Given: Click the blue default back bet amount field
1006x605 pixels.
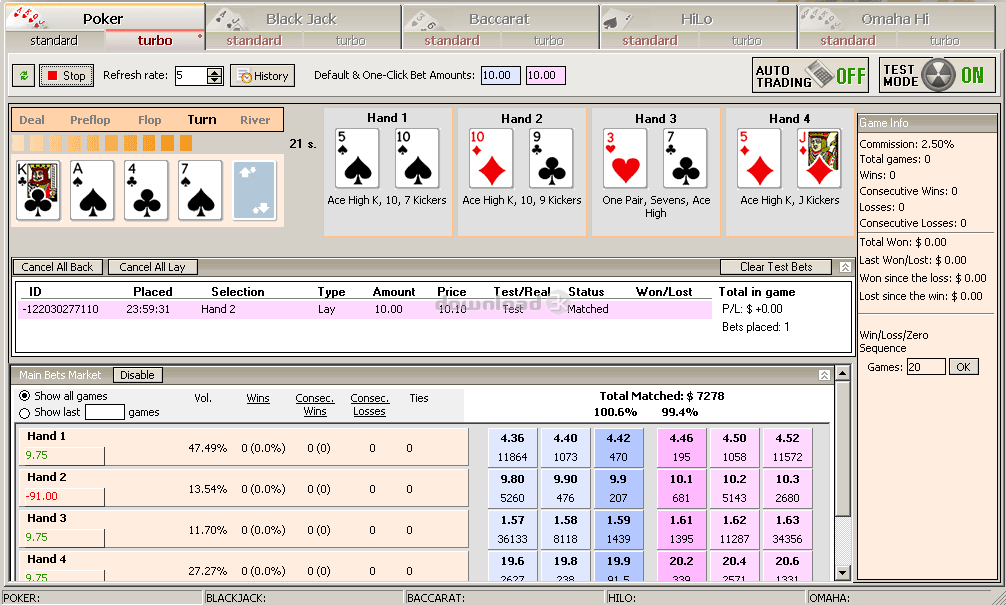Looking at the screenshot, I should pos(500,76).
